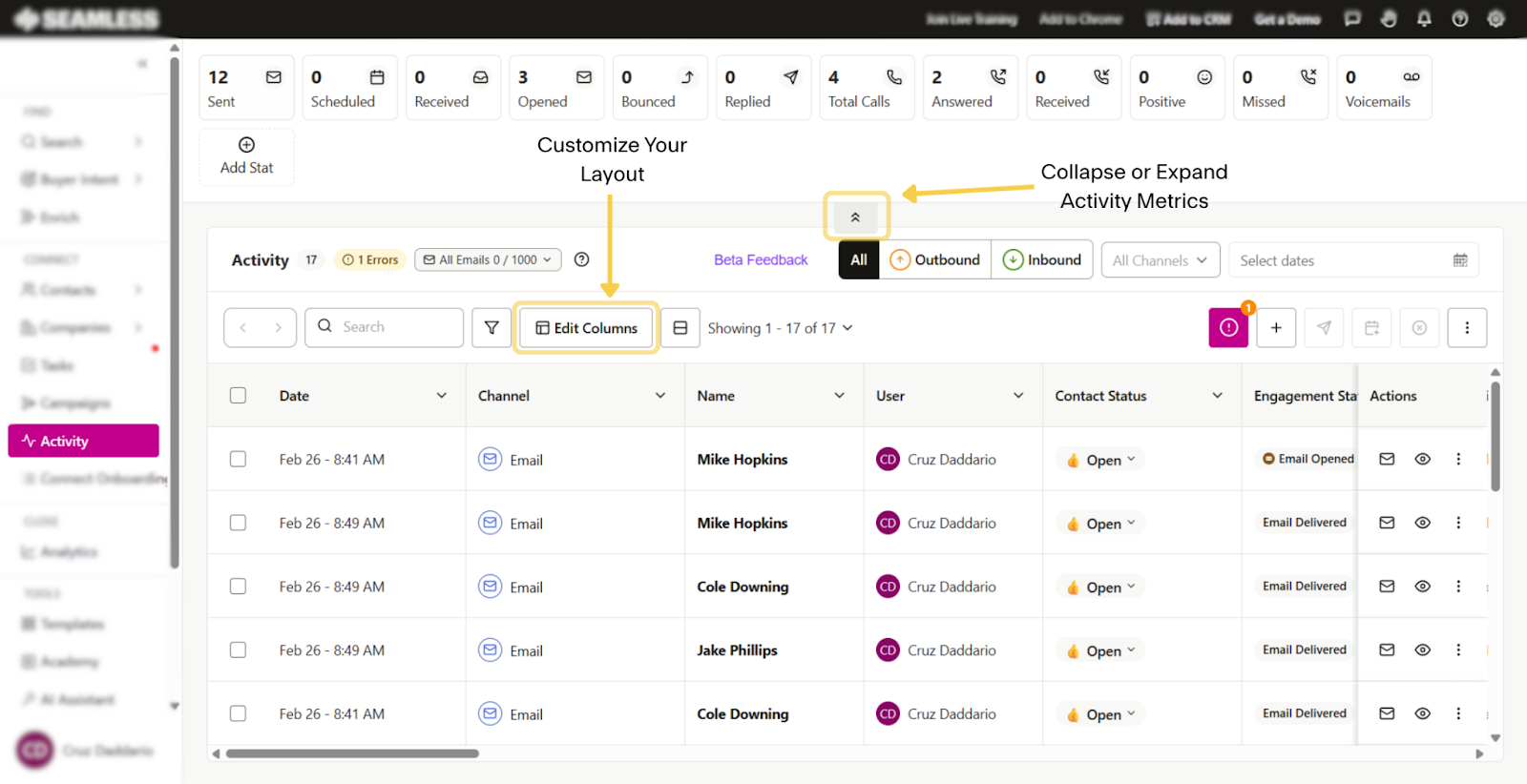Click the send paper-plane toolbar icon
Viewport: 1527px width, 784px height.
coord(1324,327)
